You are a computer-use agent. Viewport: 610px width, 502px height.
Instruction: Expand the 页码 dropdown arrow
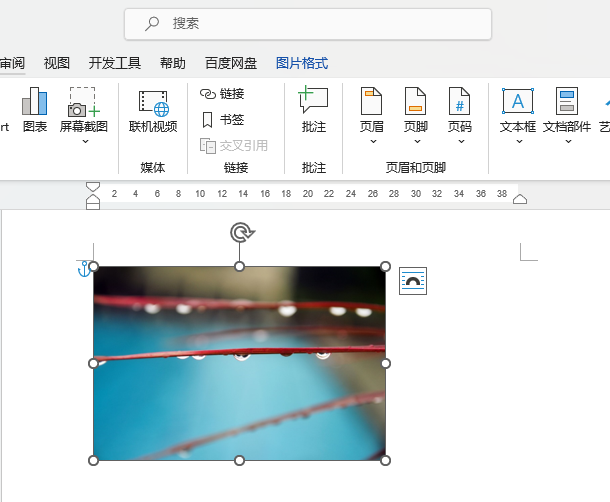tap(461, 142)
